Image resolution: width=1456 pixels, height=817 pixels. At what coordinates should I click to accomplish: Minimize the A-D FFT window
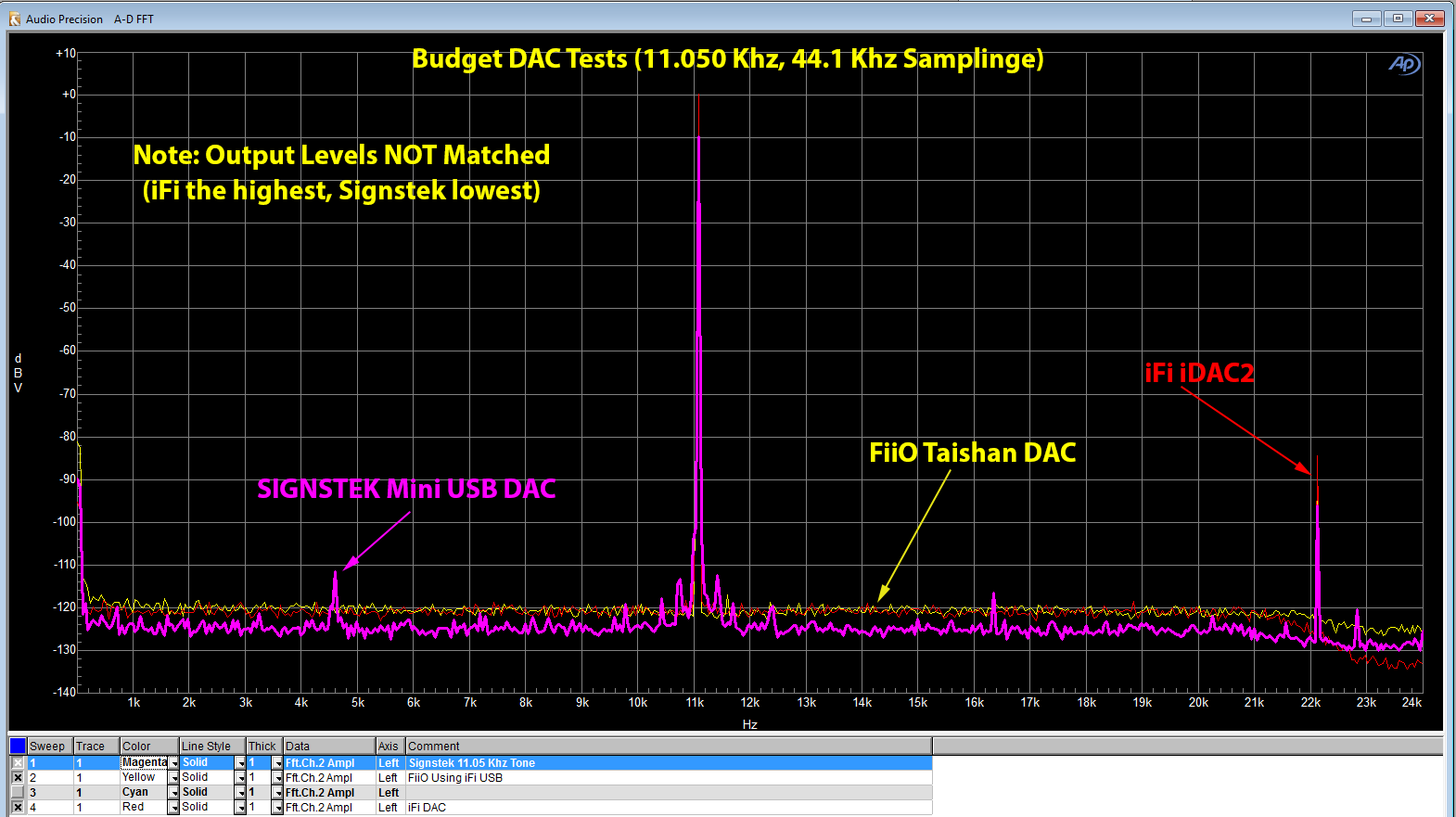point(1366,18)
